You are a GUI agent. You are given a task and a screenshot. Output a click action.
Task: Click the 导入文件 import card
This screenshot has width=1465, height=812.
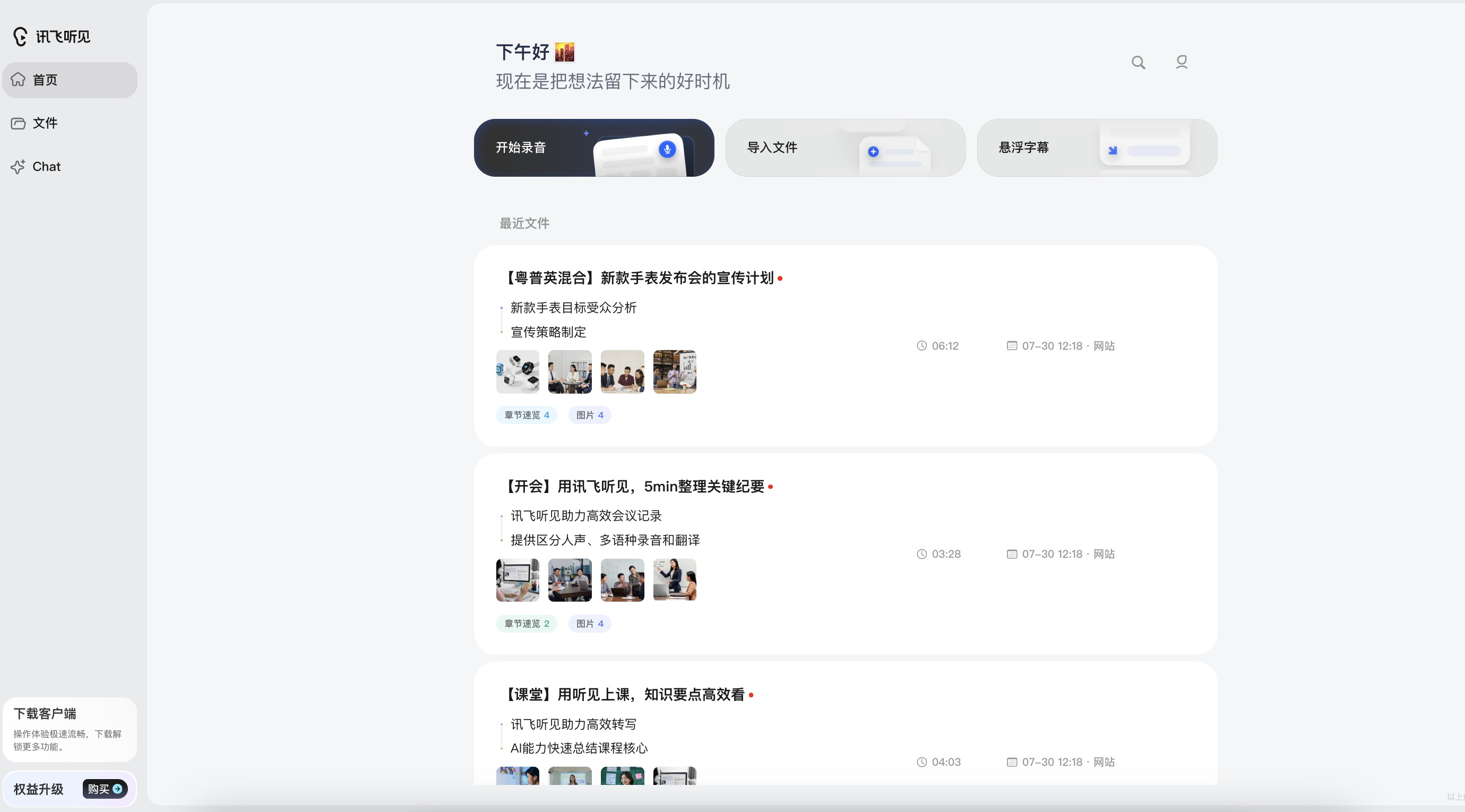click(845, 148)
